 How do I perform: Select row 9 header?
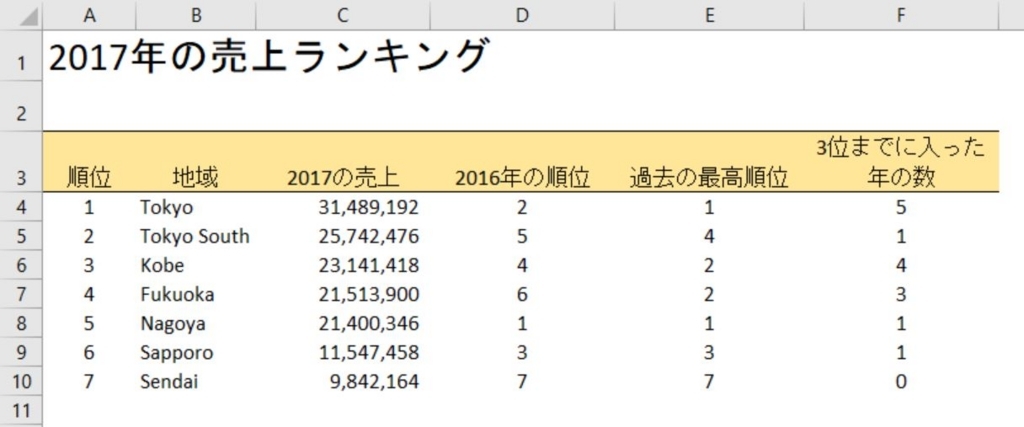(22, 353)
